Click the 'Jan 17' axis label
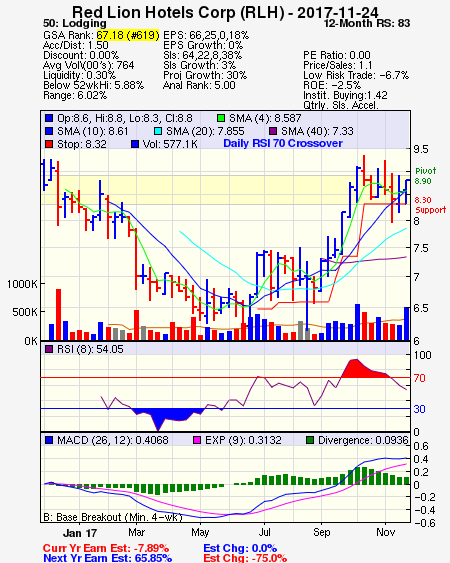 click(80, 533)
